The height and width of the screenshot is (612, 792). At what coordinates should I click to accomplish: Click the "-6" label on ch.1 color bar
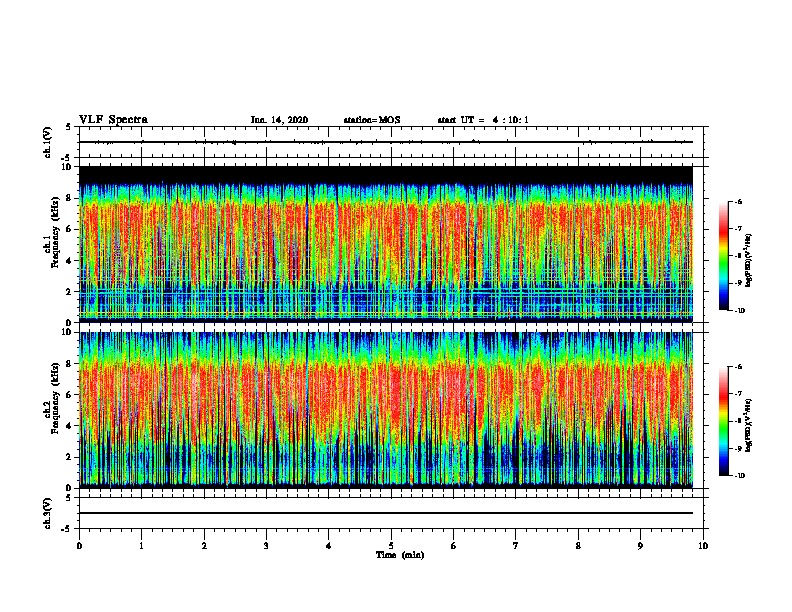coord(738,201)
